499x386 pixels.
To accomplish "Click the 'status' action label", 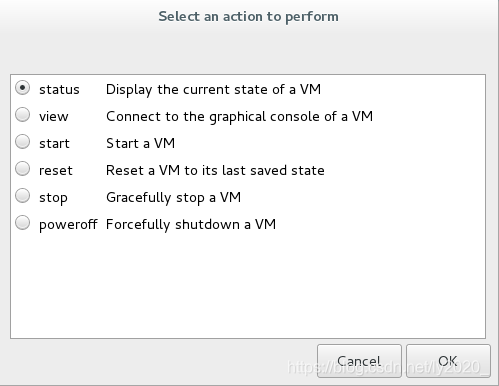I will [x=59, y=90].
